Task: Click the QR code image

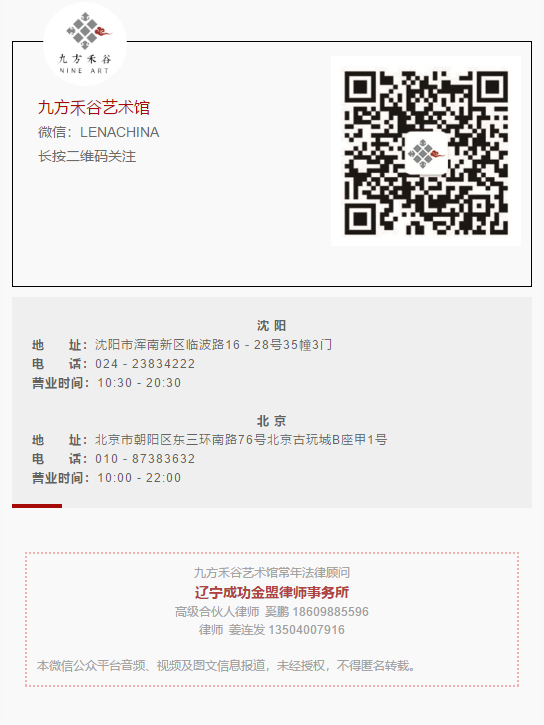Action: pyautogui.click(x=426, y=151)
